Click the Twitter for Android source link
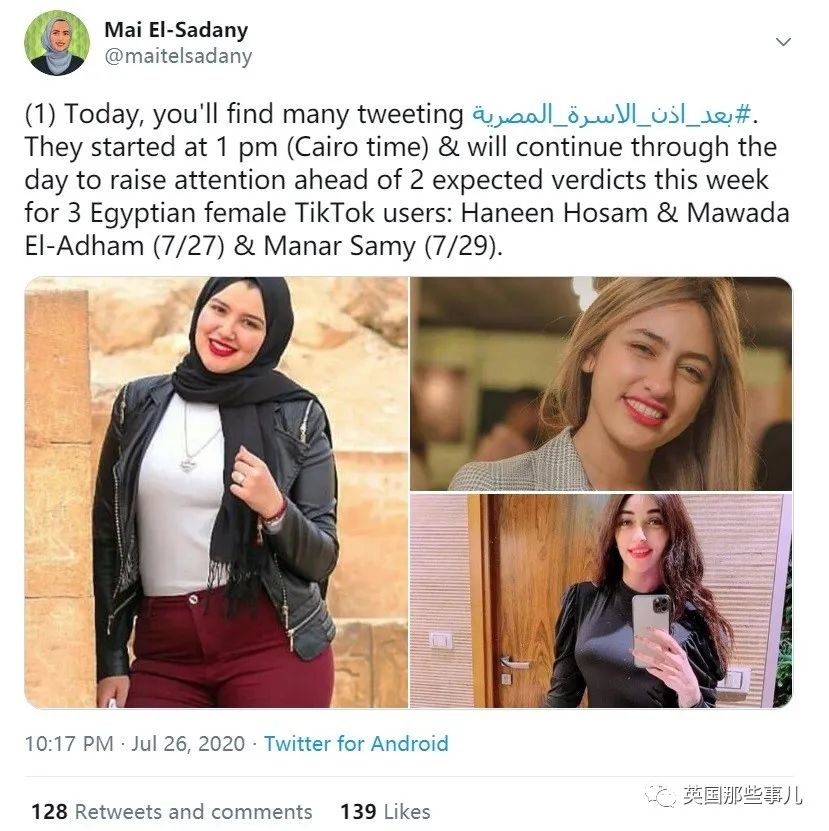 (x=356, y=744)
